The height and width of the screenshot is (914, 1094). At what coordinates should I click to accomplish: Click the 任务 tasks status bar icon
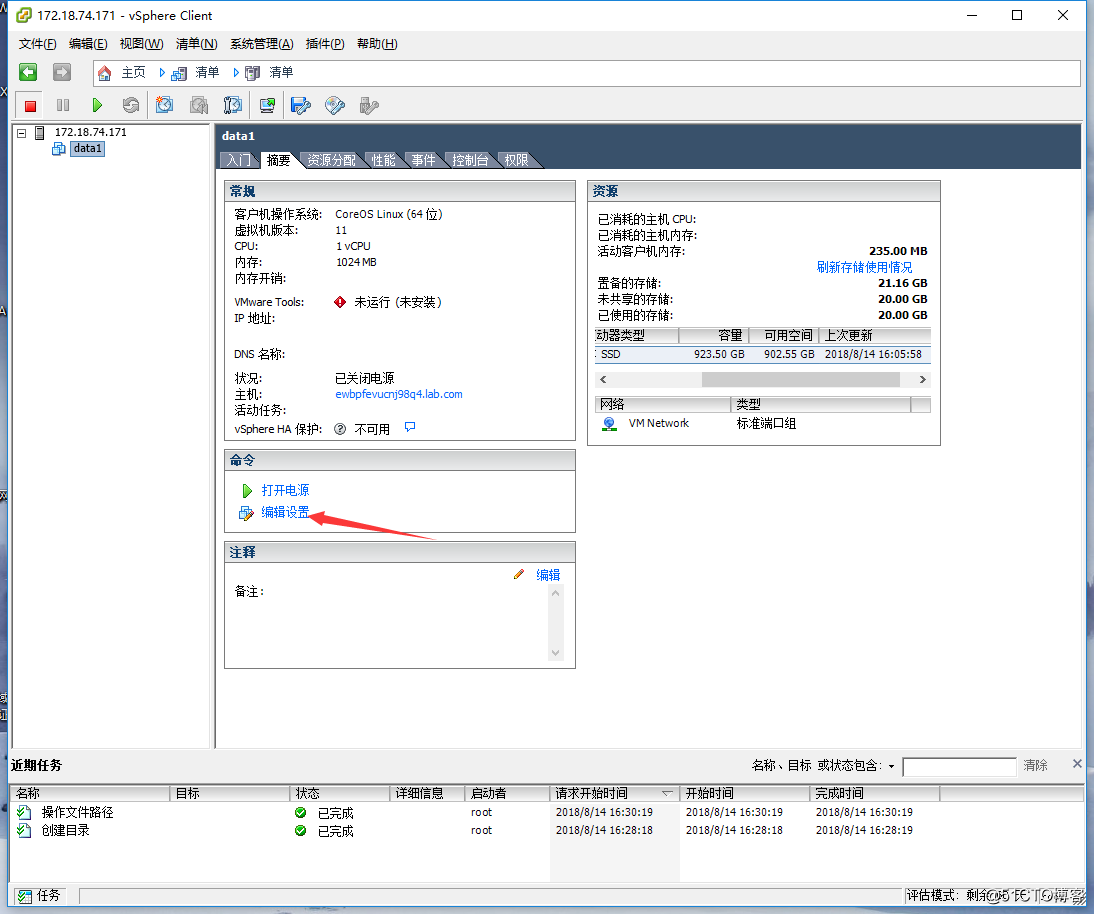pyautogui.click(x=25, y=896)
